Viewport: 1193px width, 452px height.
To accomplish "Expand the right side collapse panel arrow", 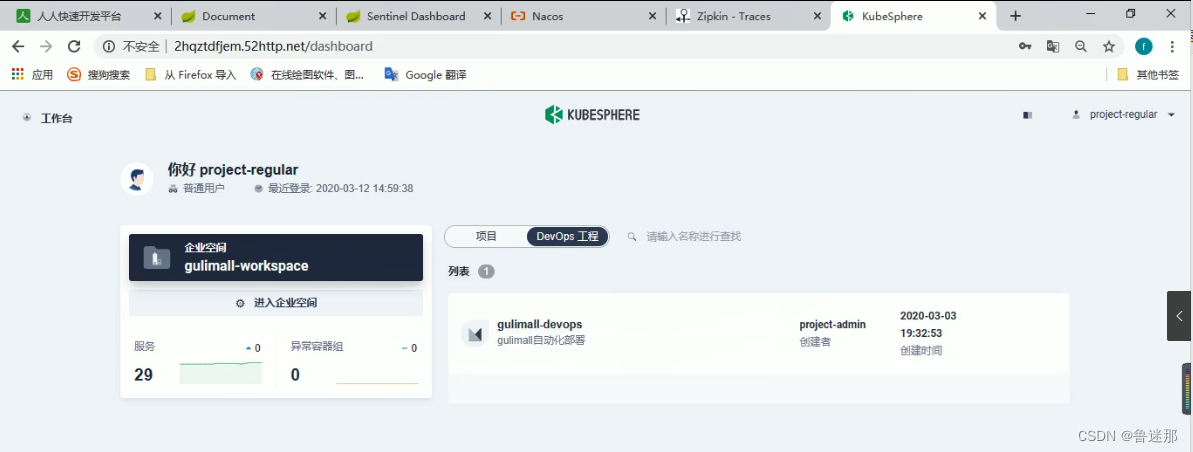I will 1179,315.
